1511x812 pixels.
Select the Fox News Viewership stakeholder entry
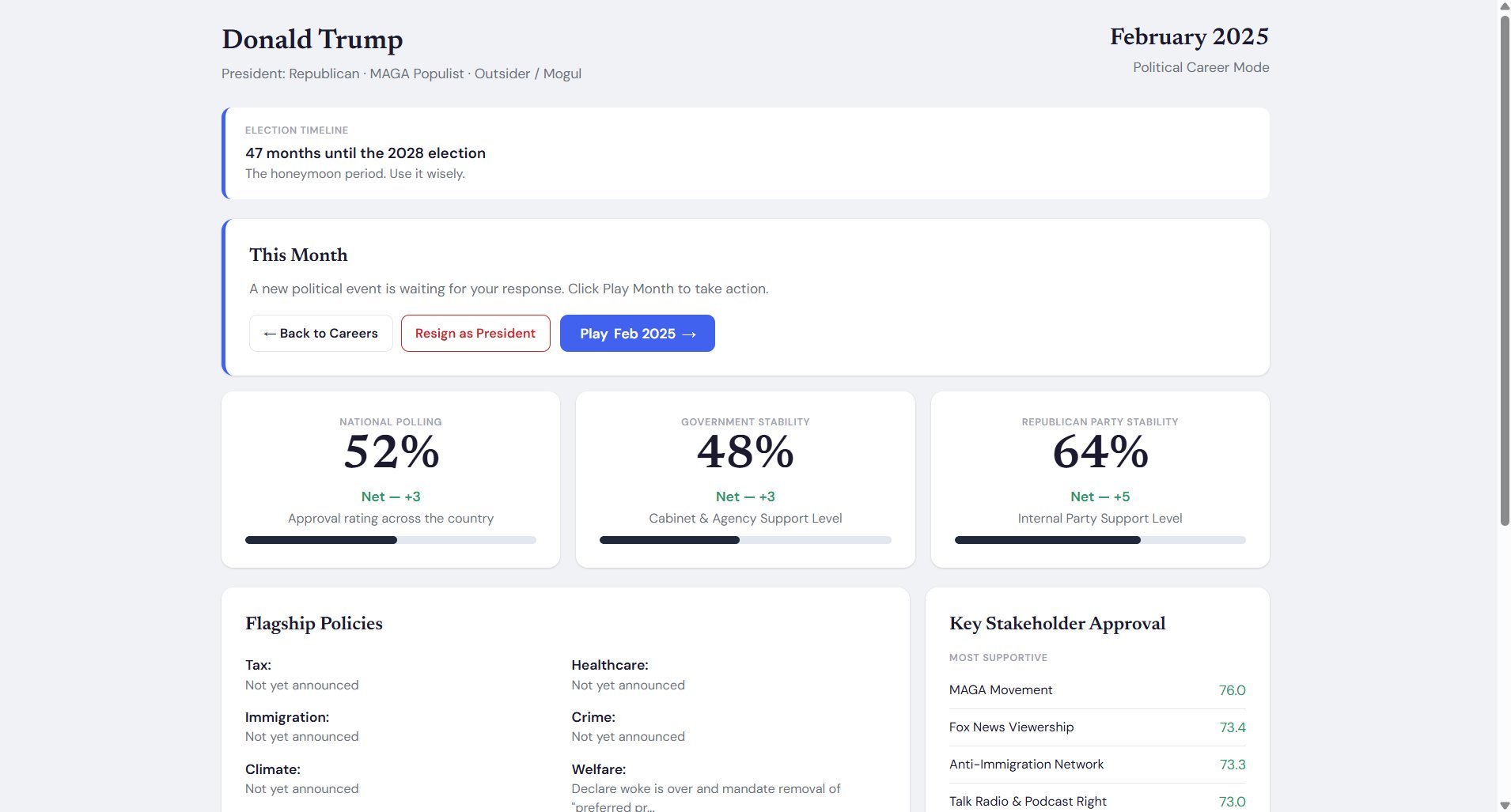click(x=1096, y=727)
